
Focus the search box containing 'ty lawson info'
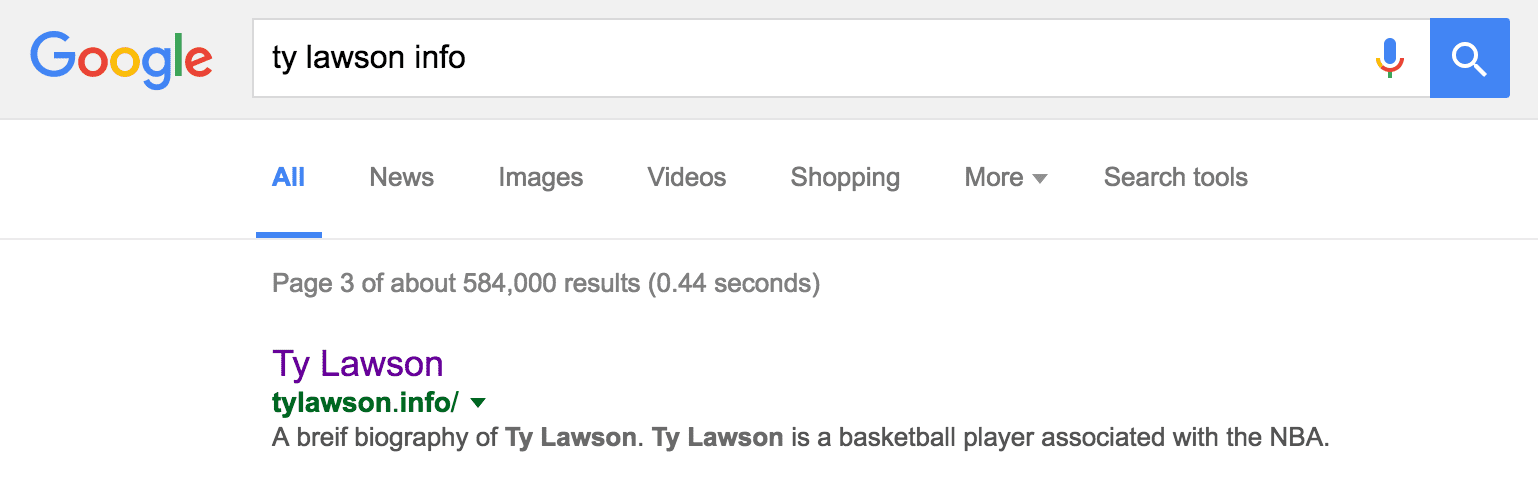click(800, 58)
